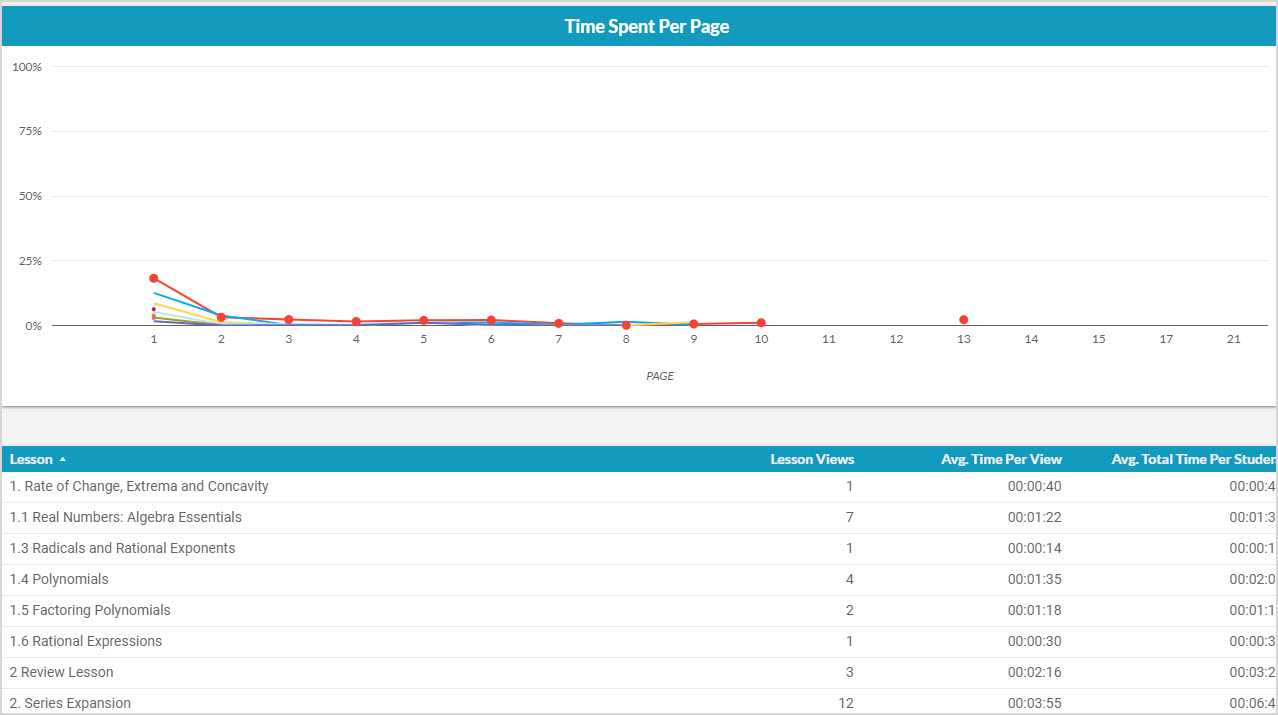The height and width of the screenshot is (715, 1278).
Task: Click the Time Spent Per Page title bar
Action: pyautogui.click(x=646, y=27)
